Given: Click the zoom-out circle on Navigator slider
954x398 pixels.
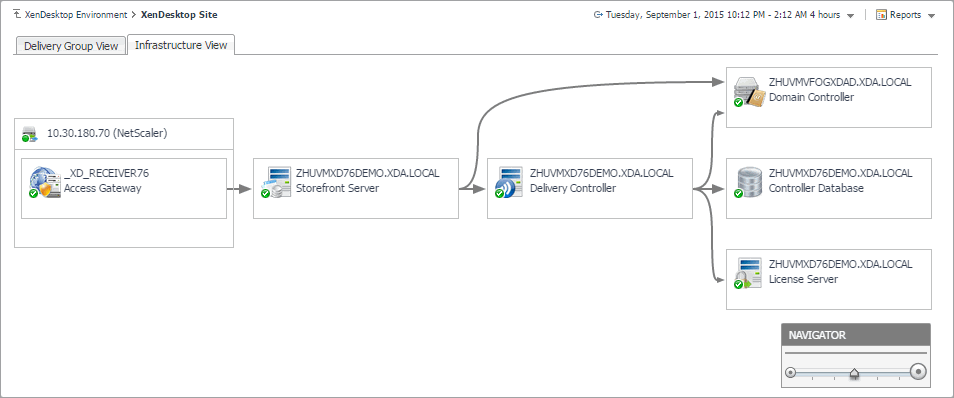Looking at the screenshot, I should [790, 372].
